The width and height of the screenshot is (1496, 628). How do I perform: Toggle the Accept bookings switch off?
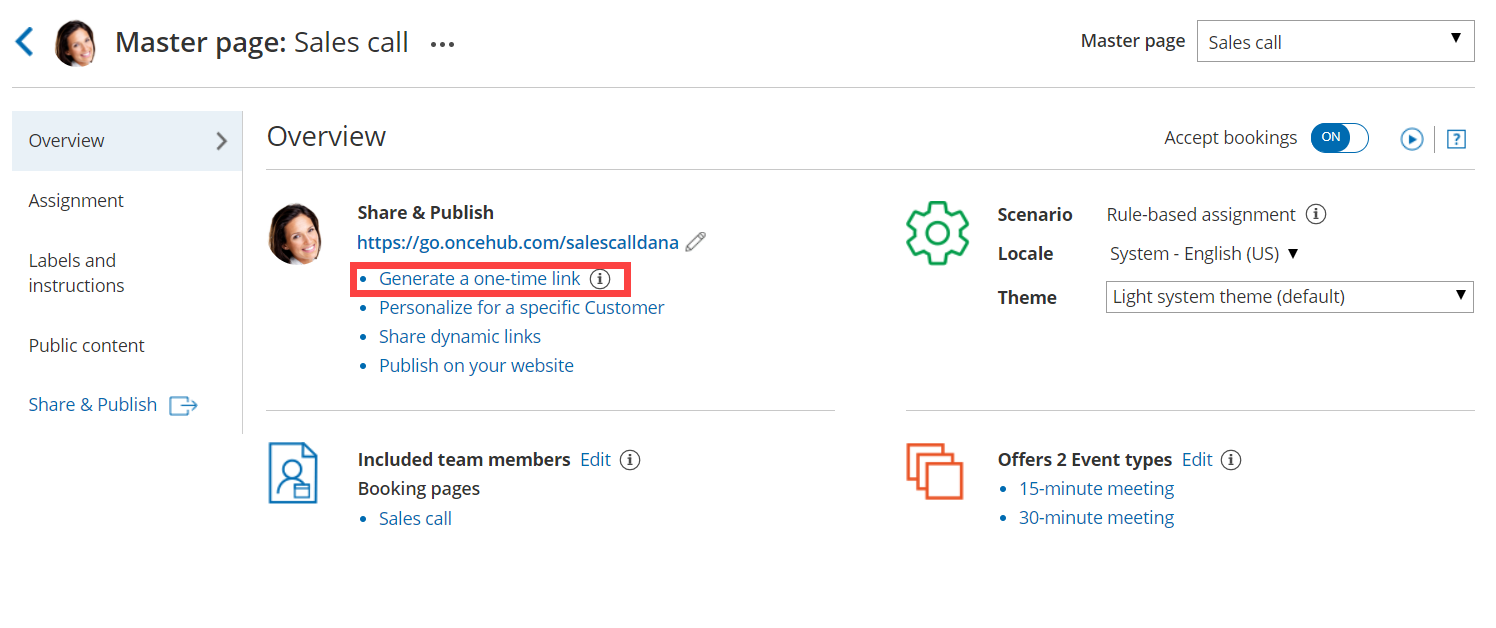1339,138
